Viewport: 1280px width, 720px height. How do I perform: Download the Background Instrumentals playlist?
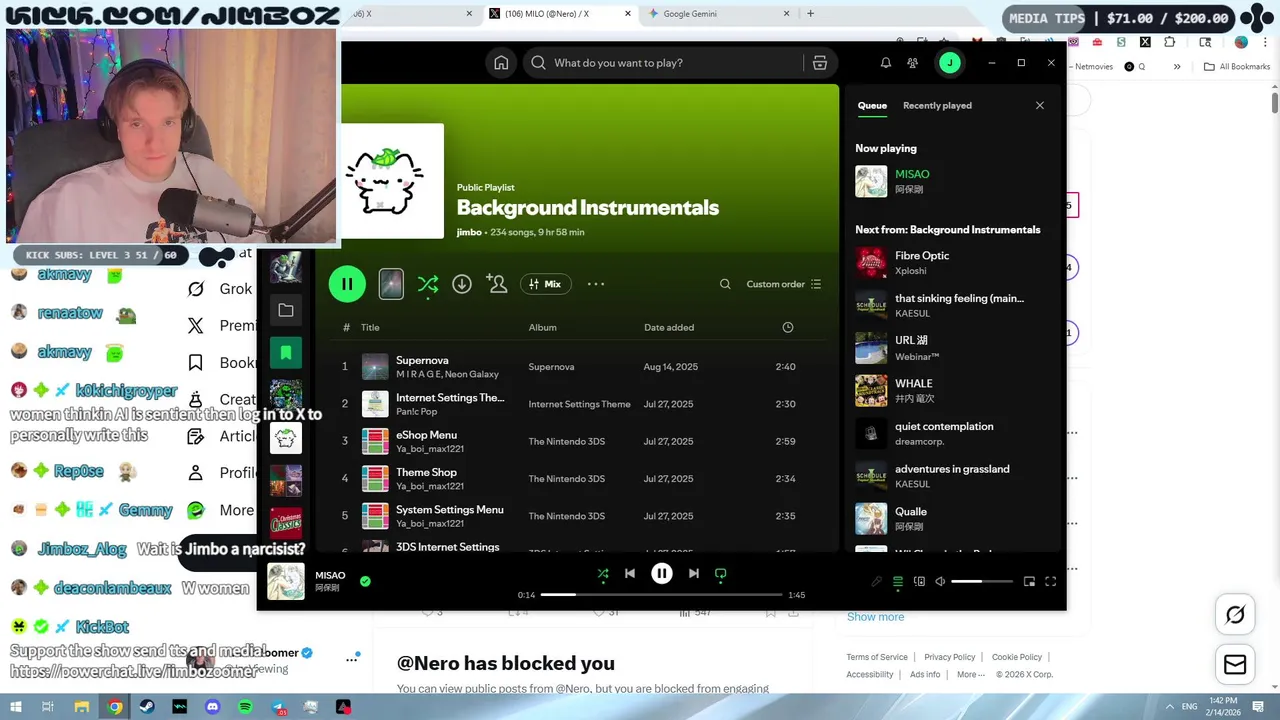tap(462, 284)
